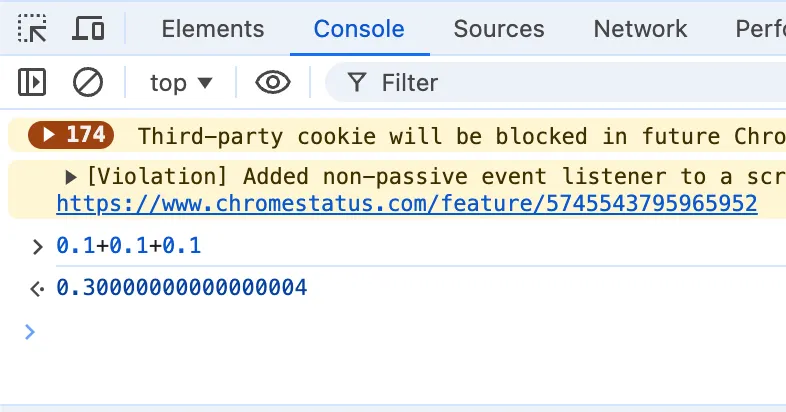Click the empty console prompt line
The image size is (786, 412).
tap(400, 332)
